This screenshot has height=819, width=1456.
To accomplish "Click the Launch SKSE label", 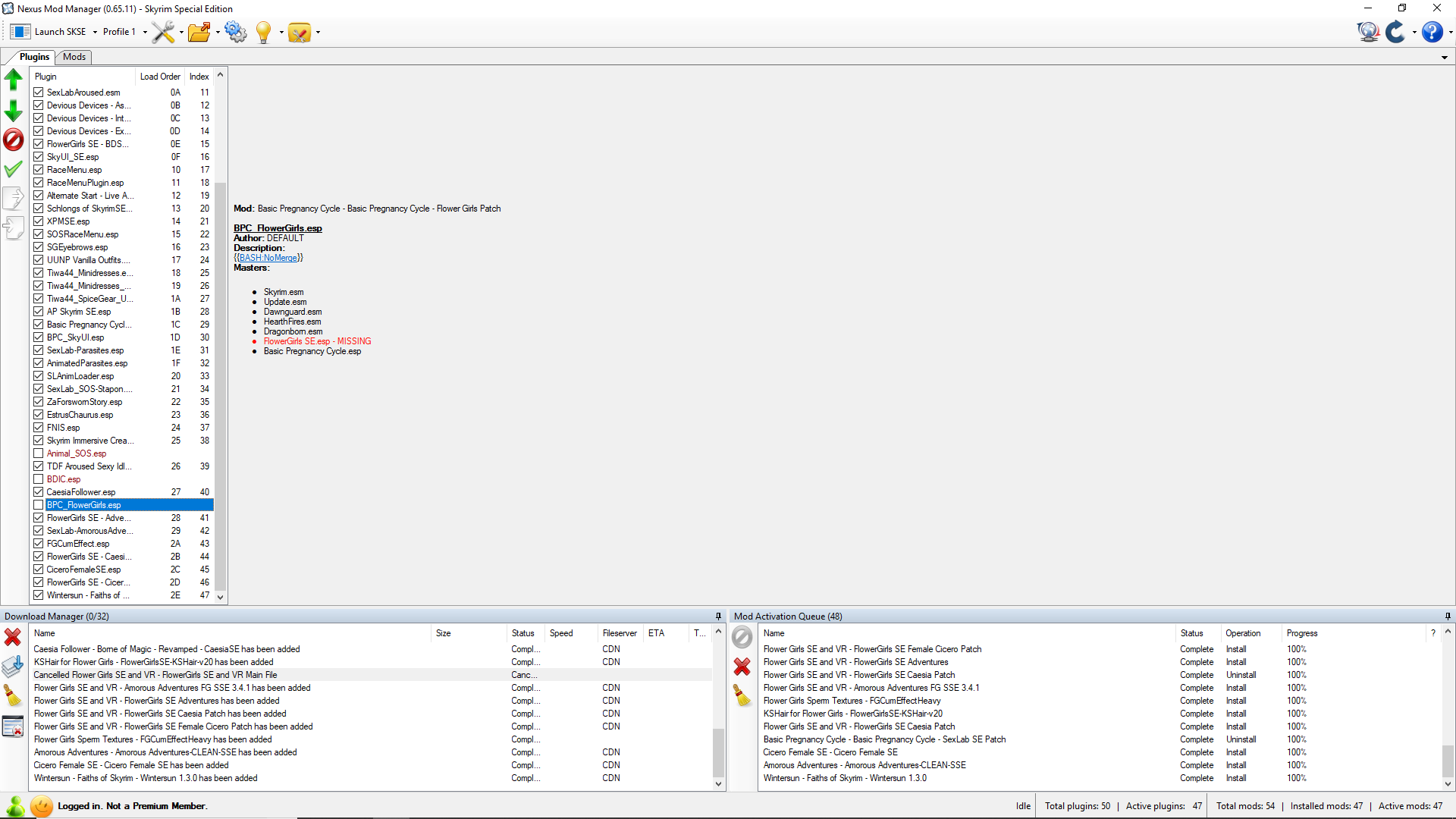I will click(x=61, y=32).
